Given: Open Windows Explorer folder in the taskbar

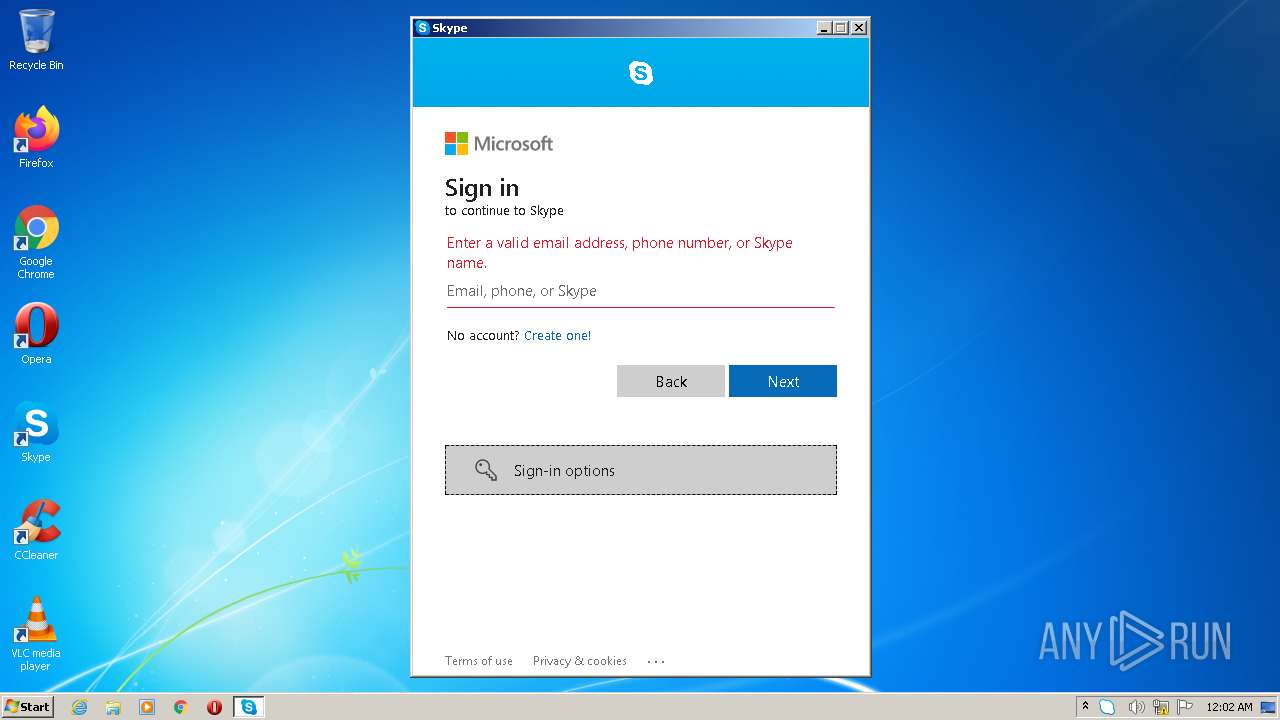Looking at the screenshot, I should point(113,707).
